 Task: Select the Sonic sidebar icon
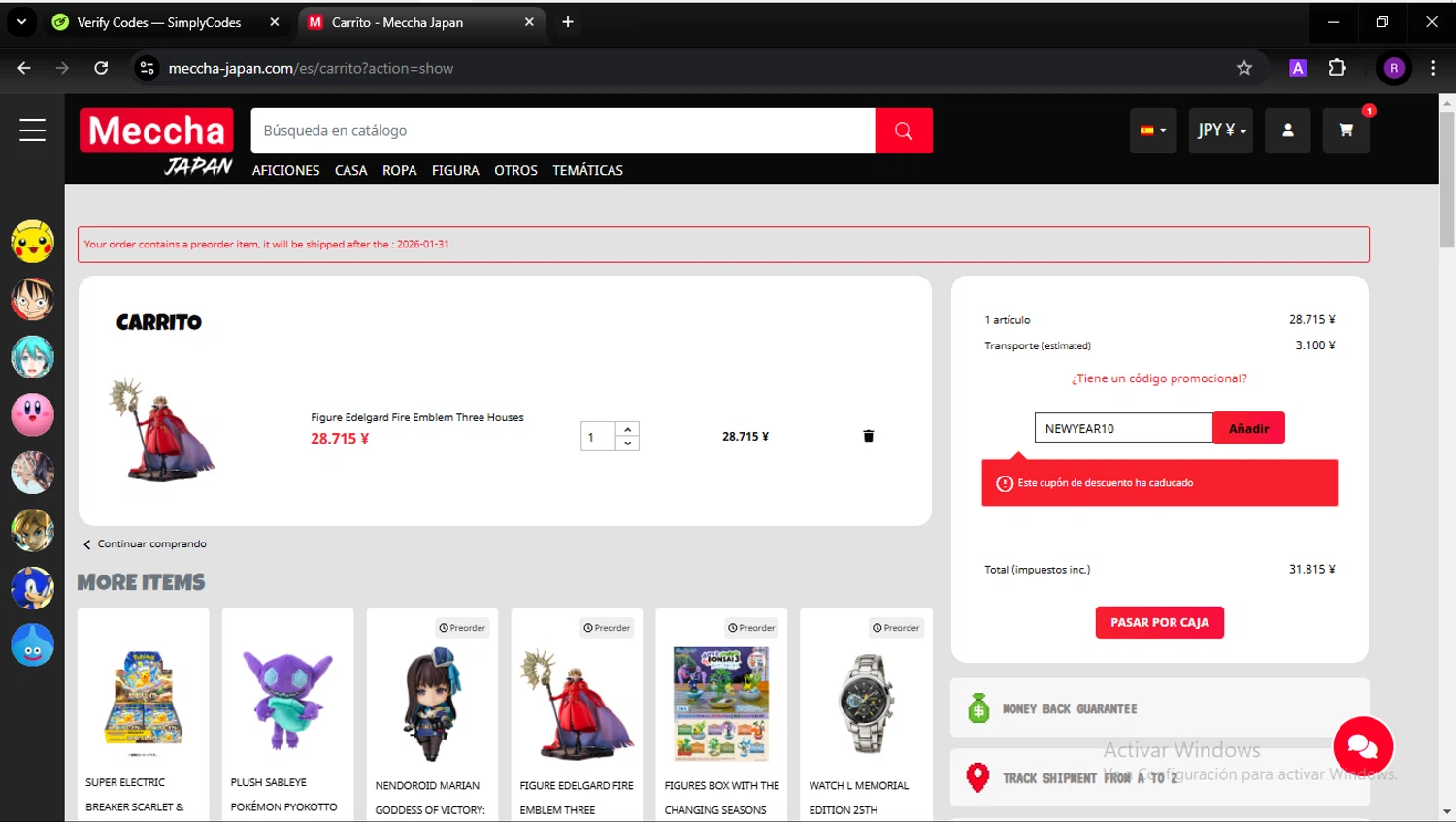pyautogui.click(x=32, y=588)
